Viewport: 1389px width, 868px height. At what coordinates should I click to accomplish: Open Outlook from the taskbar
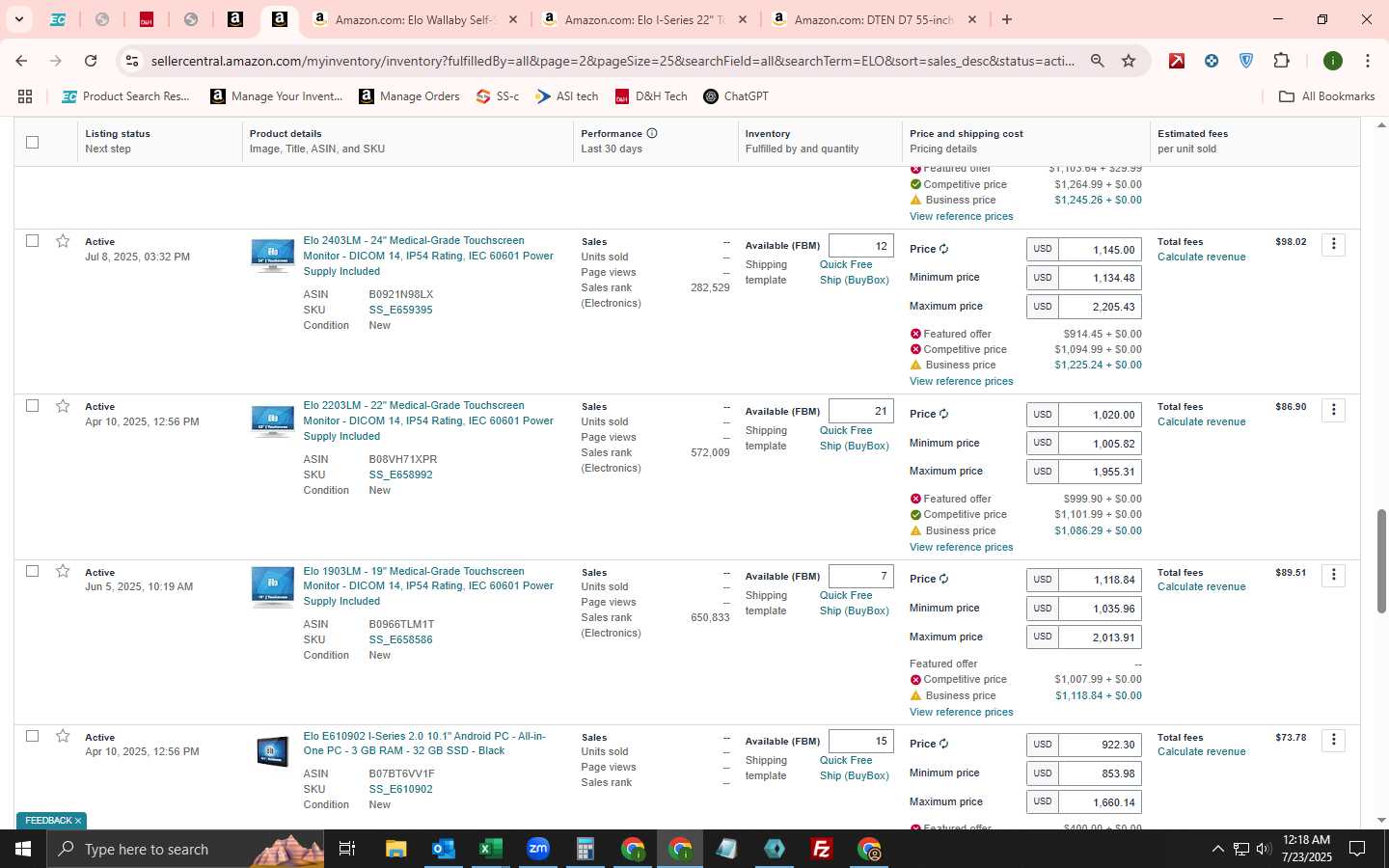(x=443, y=849)
